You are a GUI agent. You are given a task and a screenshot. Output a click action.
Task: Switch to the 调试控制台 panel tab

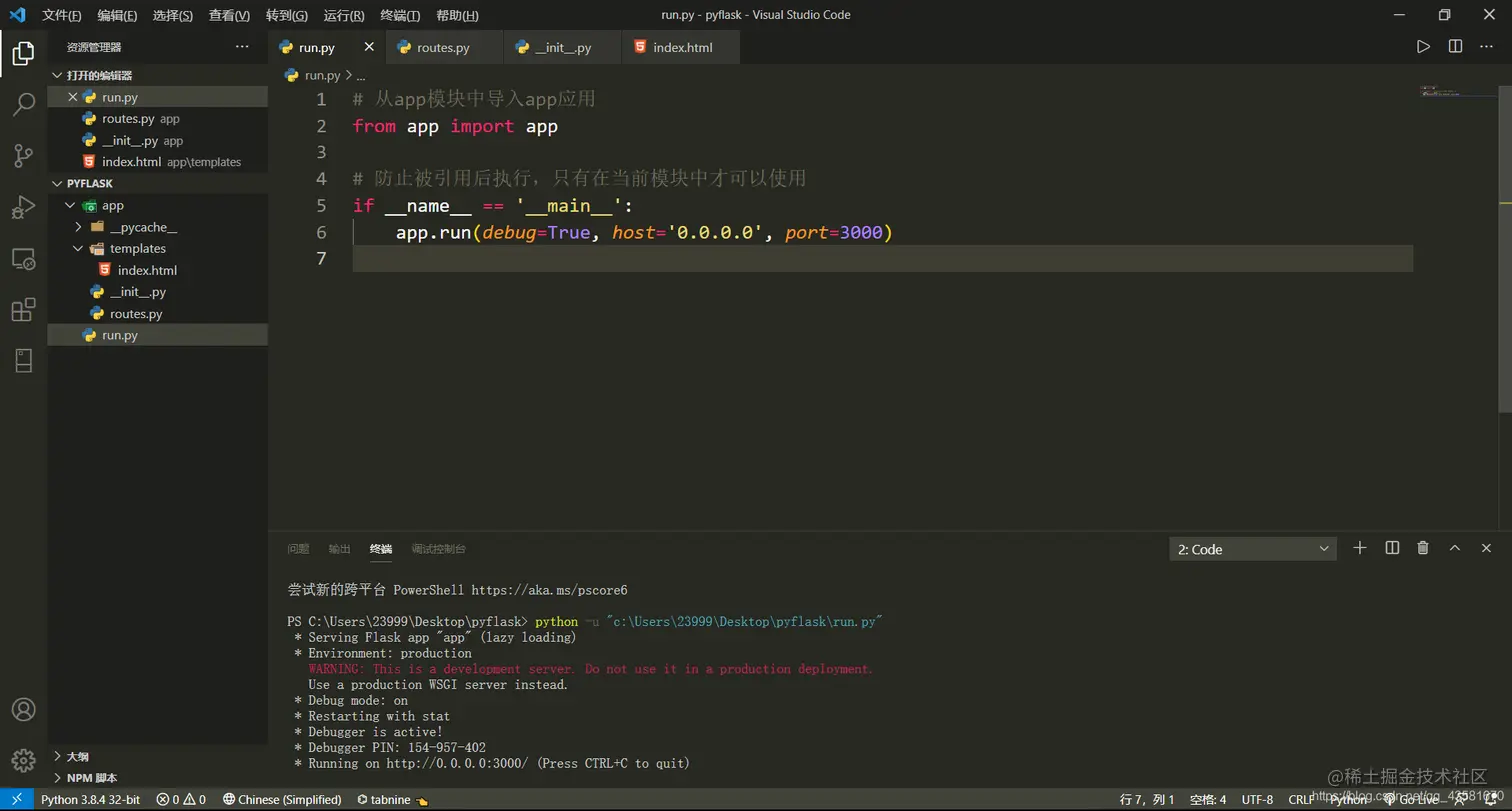click(438, 549)
